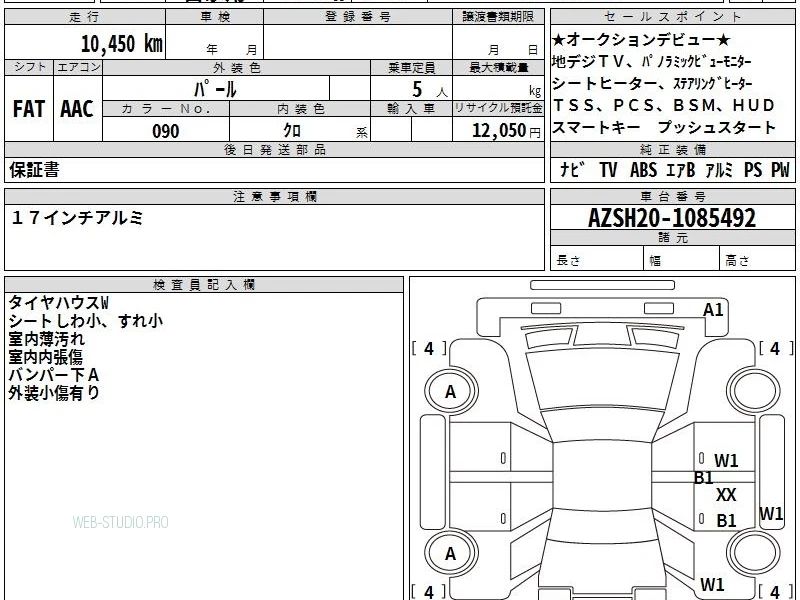Select the XX mark on car diagram

(726, 494)
